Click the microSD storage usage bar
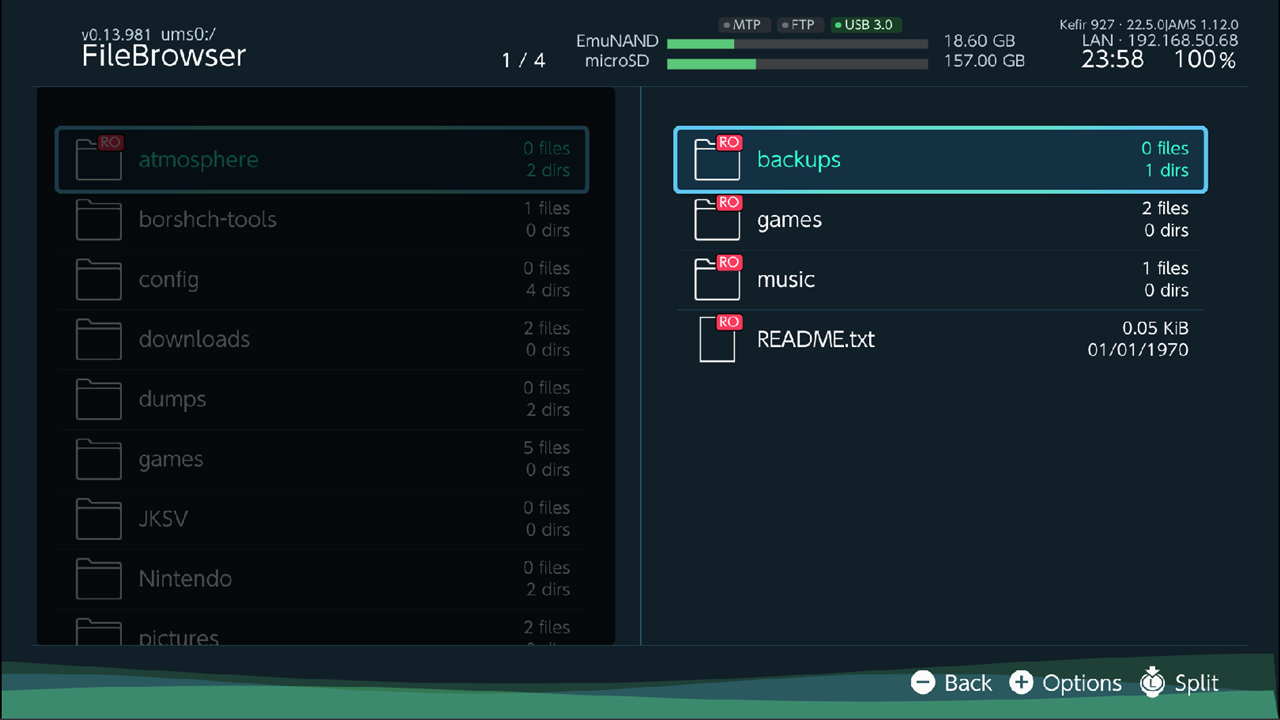Screen dimensions: 1280x720 coord(798,64)
